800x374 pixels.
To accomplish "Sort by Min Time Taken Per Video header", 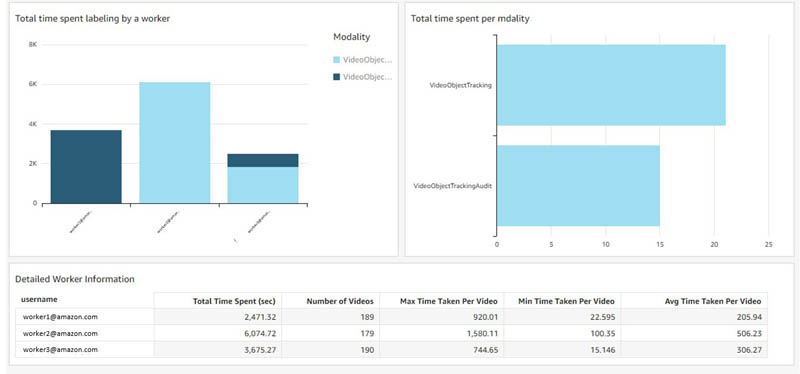I will 566,301.
